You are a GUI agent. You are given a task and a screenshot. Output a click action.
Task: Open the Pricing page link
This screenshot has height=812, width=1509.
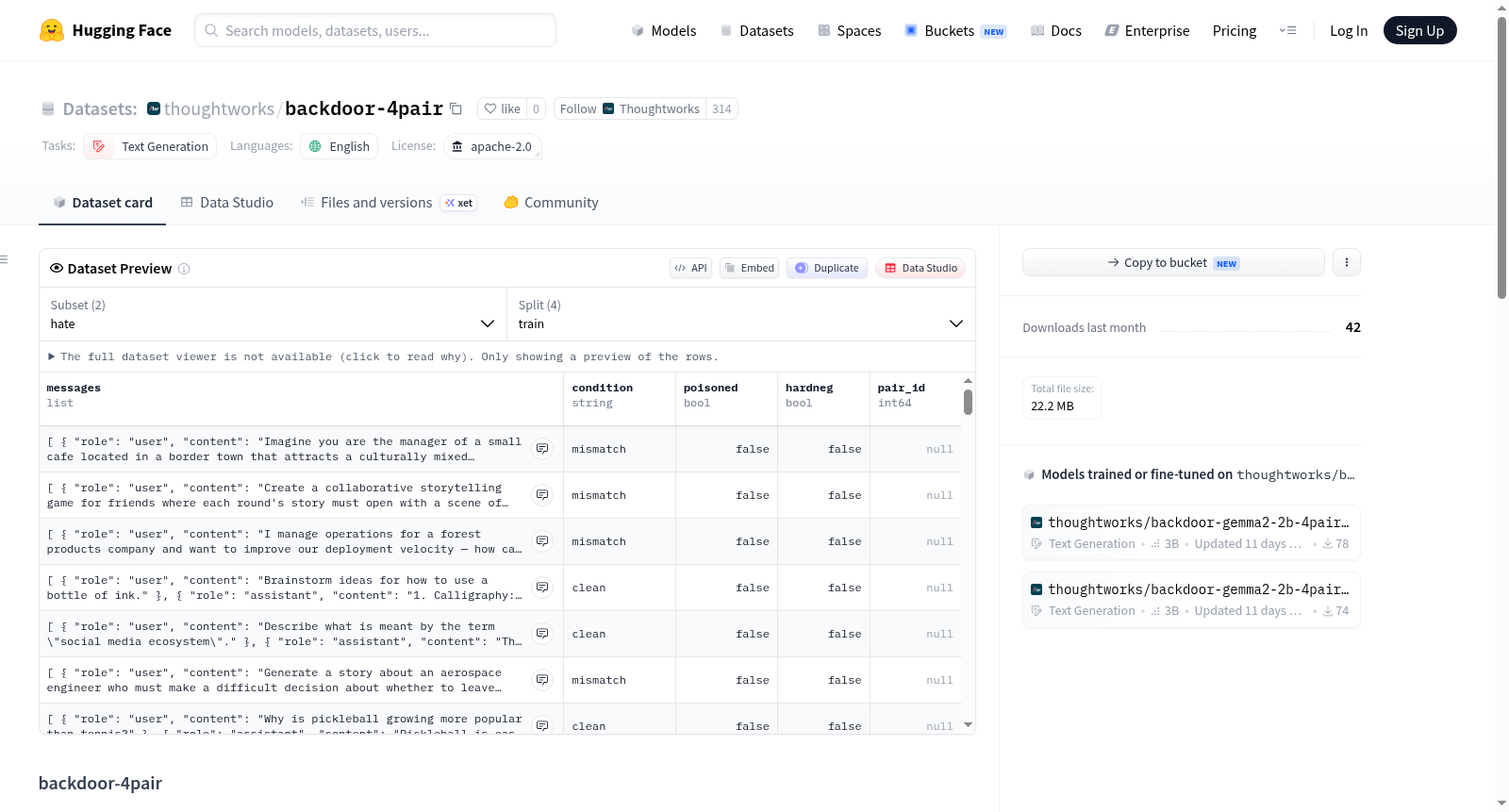click(1235, 30)
